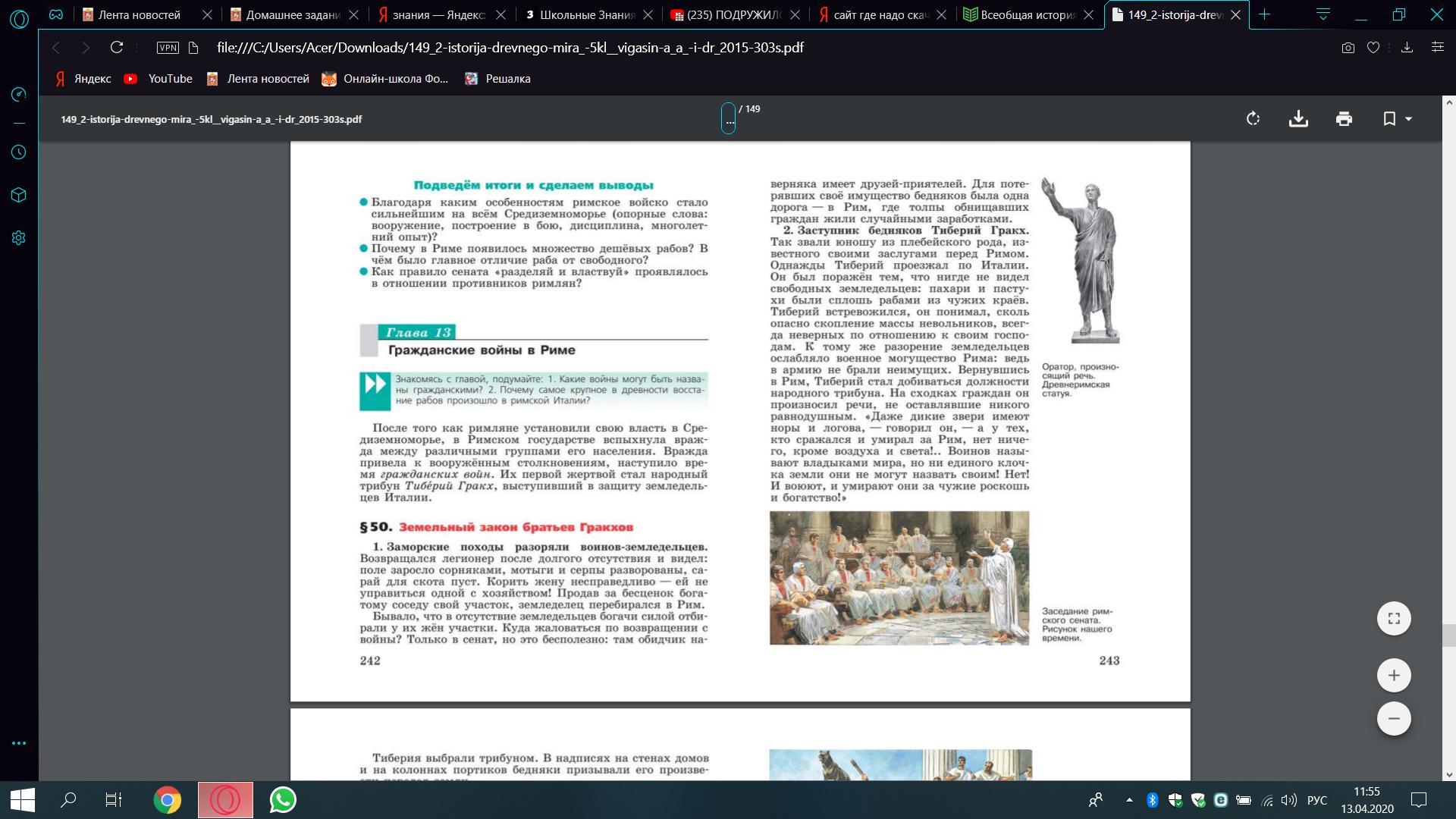Add page to favorites with heart icon
1456x819 pixels.
click(1373, 48)
